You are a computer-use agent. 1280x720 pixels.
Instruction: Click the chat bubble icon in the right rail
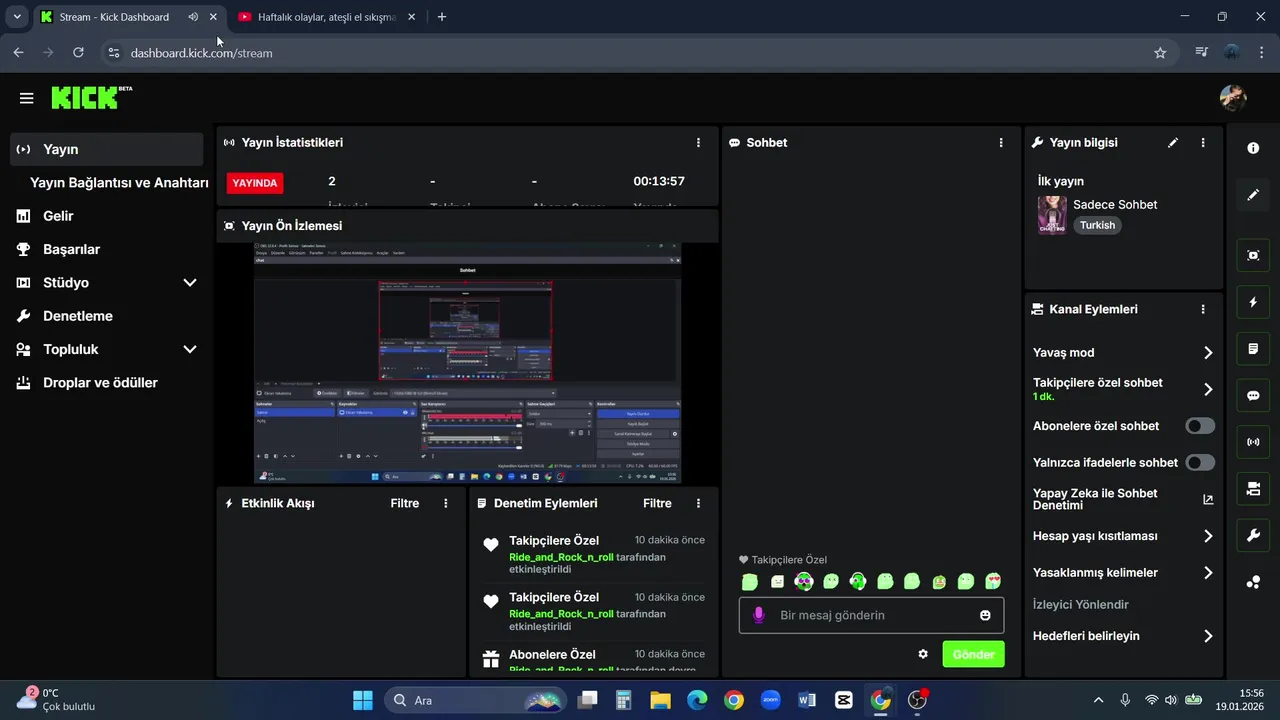point(1253,395)
